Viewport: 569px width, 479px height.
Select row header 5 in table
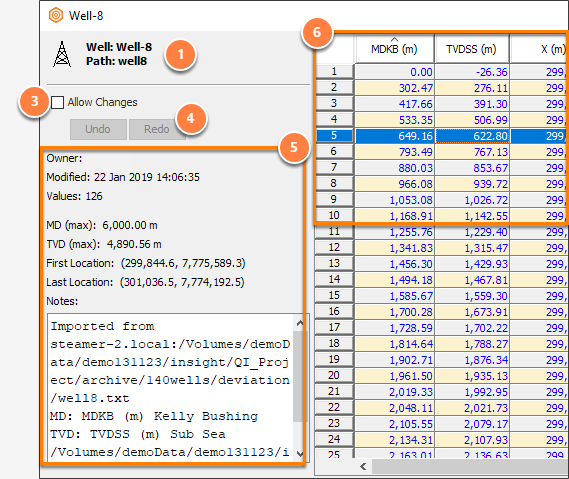click(334, 136)
